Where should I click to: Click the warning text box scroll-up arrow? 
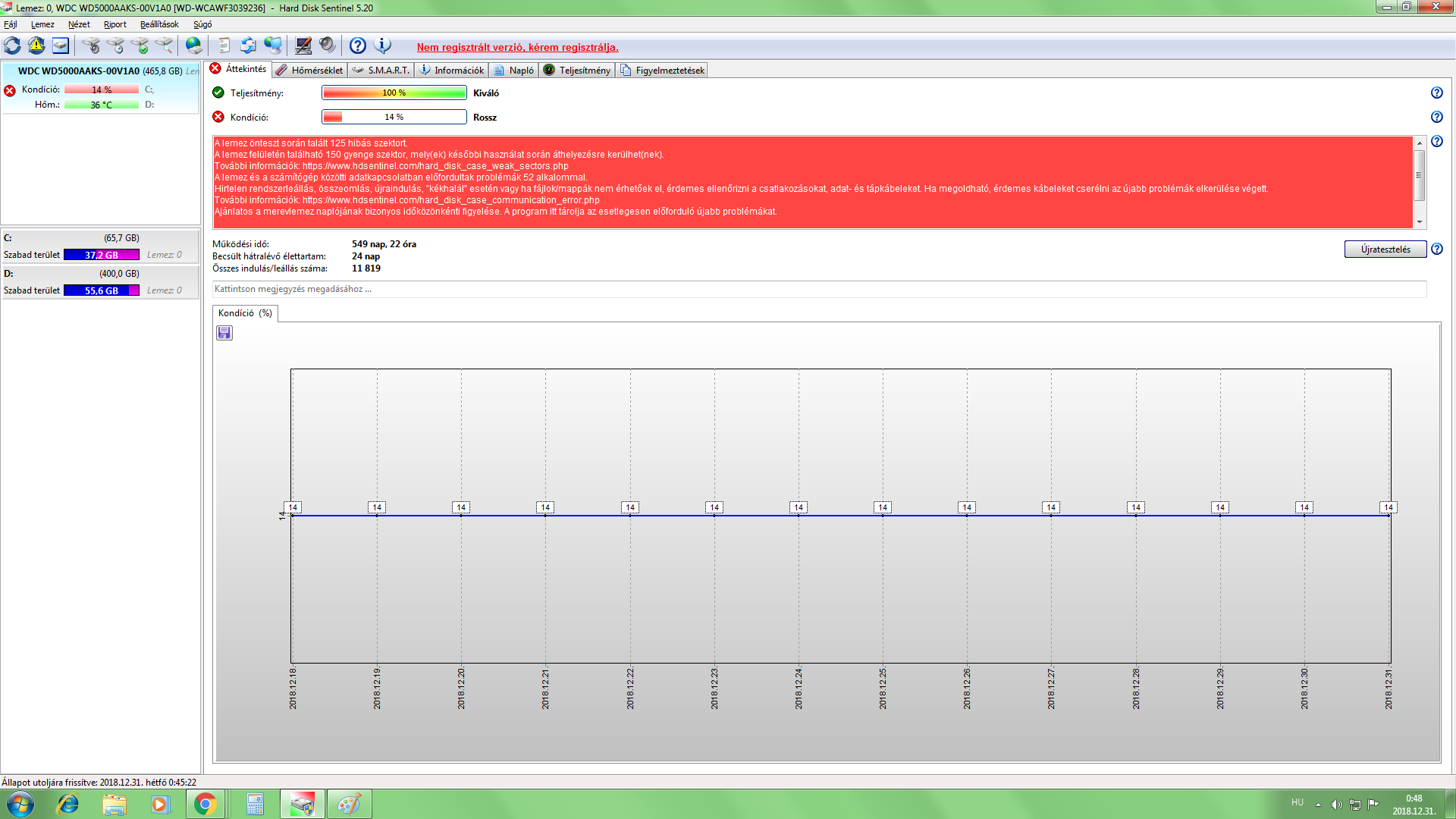[x=1420, y=143]
